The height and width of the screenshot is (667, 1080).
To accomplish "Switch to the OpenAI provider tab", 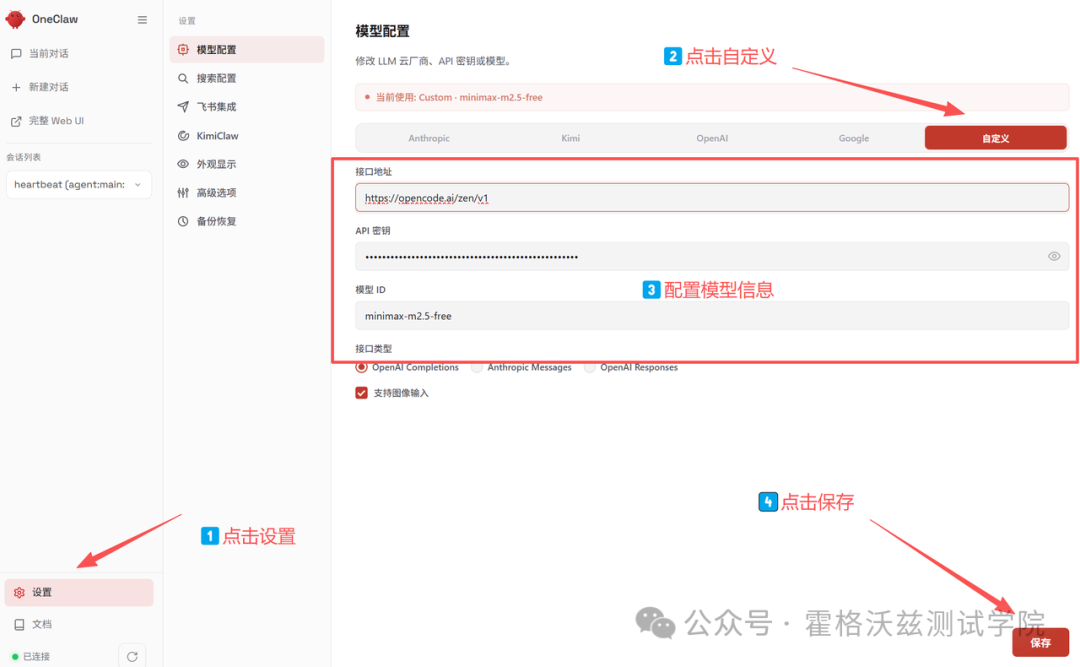I will (712, 138).
